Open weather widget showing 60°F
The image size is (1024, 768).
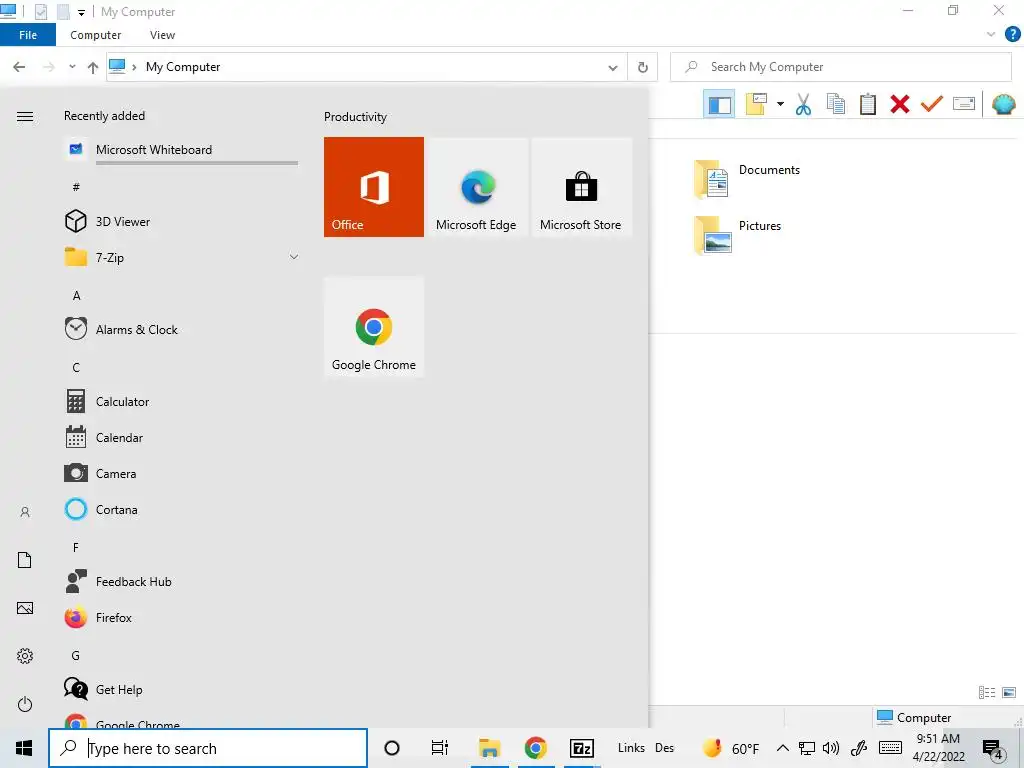point(730,748)
